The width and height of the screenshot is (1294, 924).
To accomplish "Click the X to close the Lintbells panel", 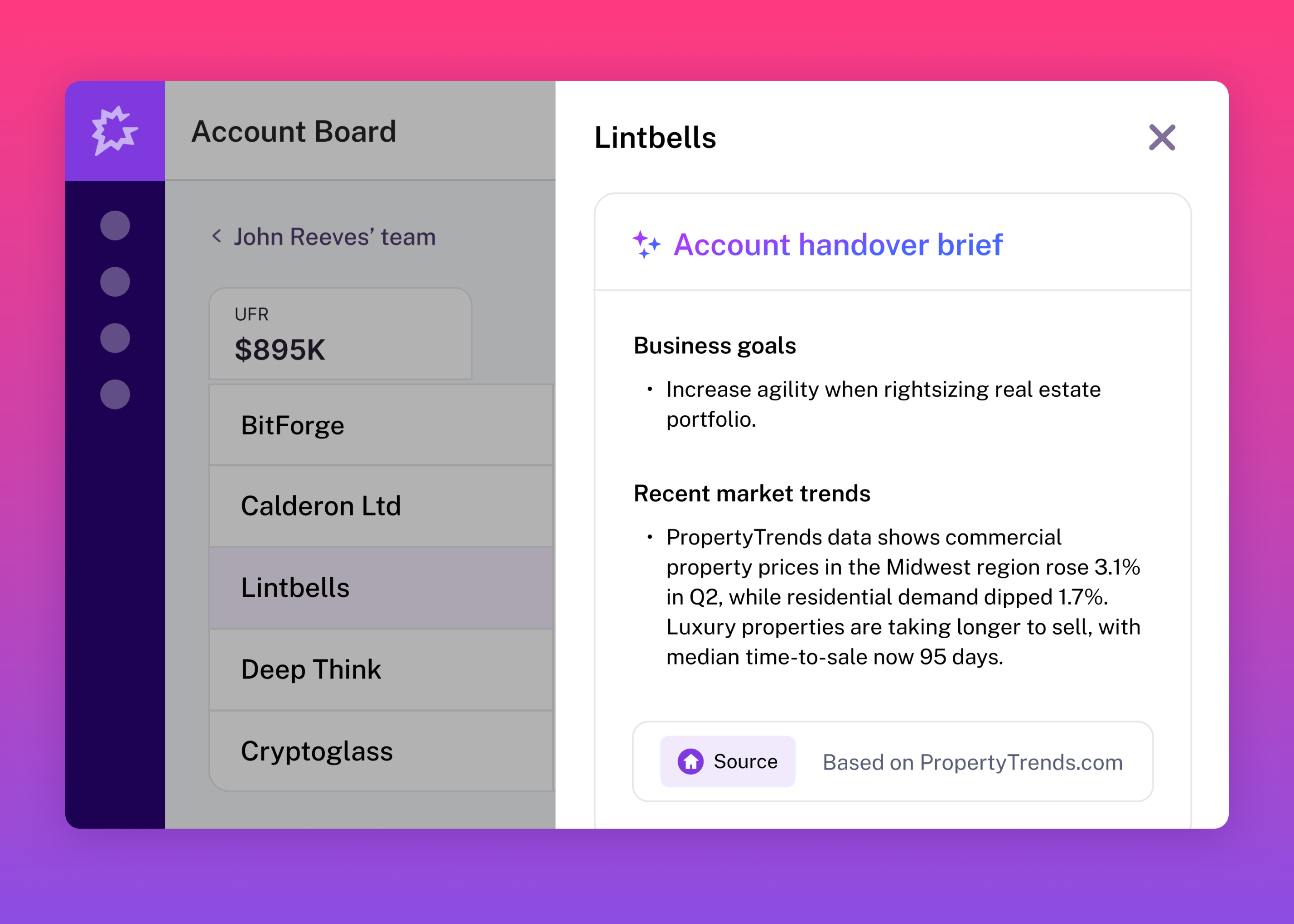I will pos(1161,137).
